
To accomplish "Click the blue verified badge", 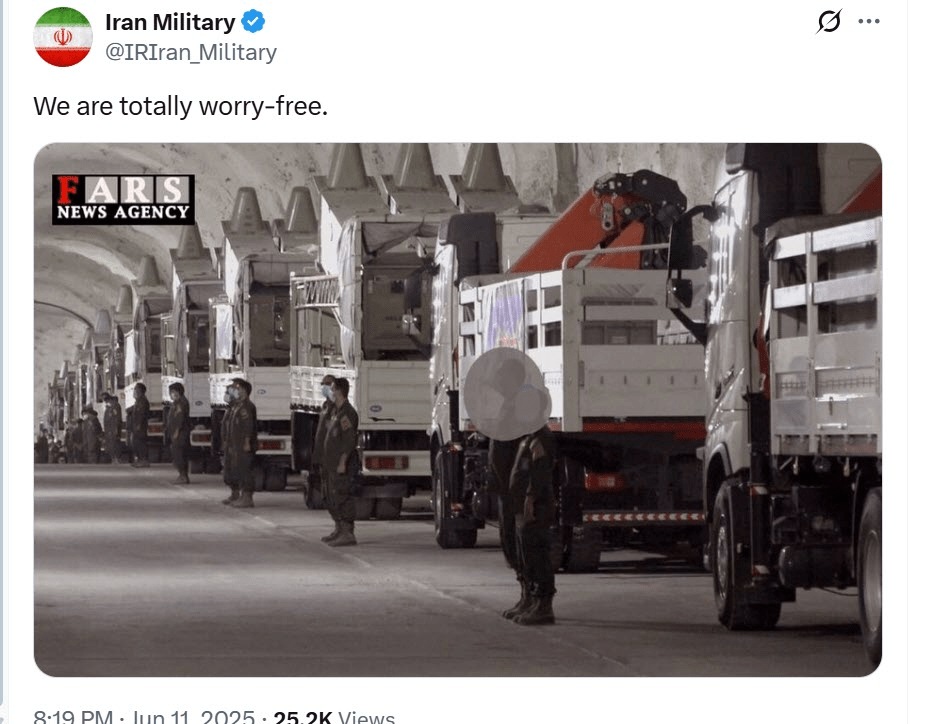I will click(254, 22).
